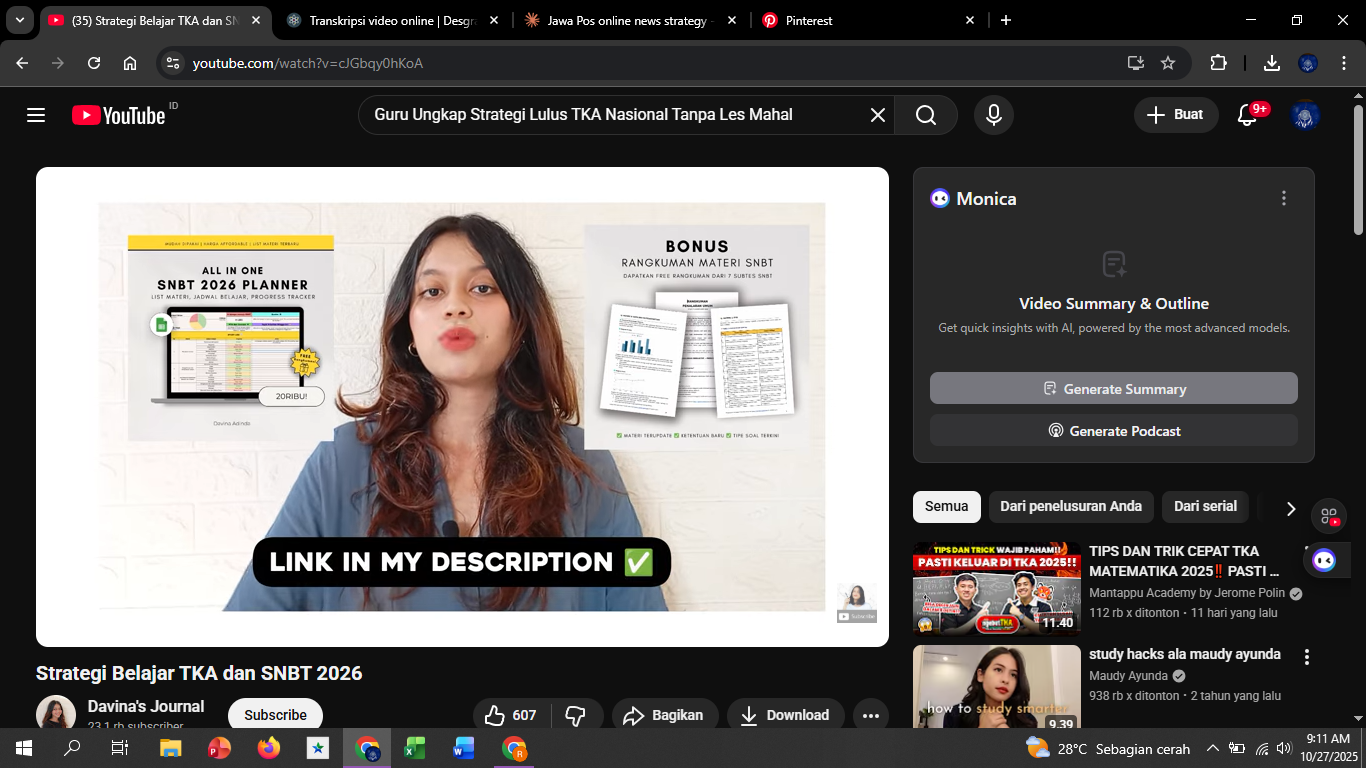
Task: Open the Chrome extensions puzzle icon
Action: tap(1218, 63)
